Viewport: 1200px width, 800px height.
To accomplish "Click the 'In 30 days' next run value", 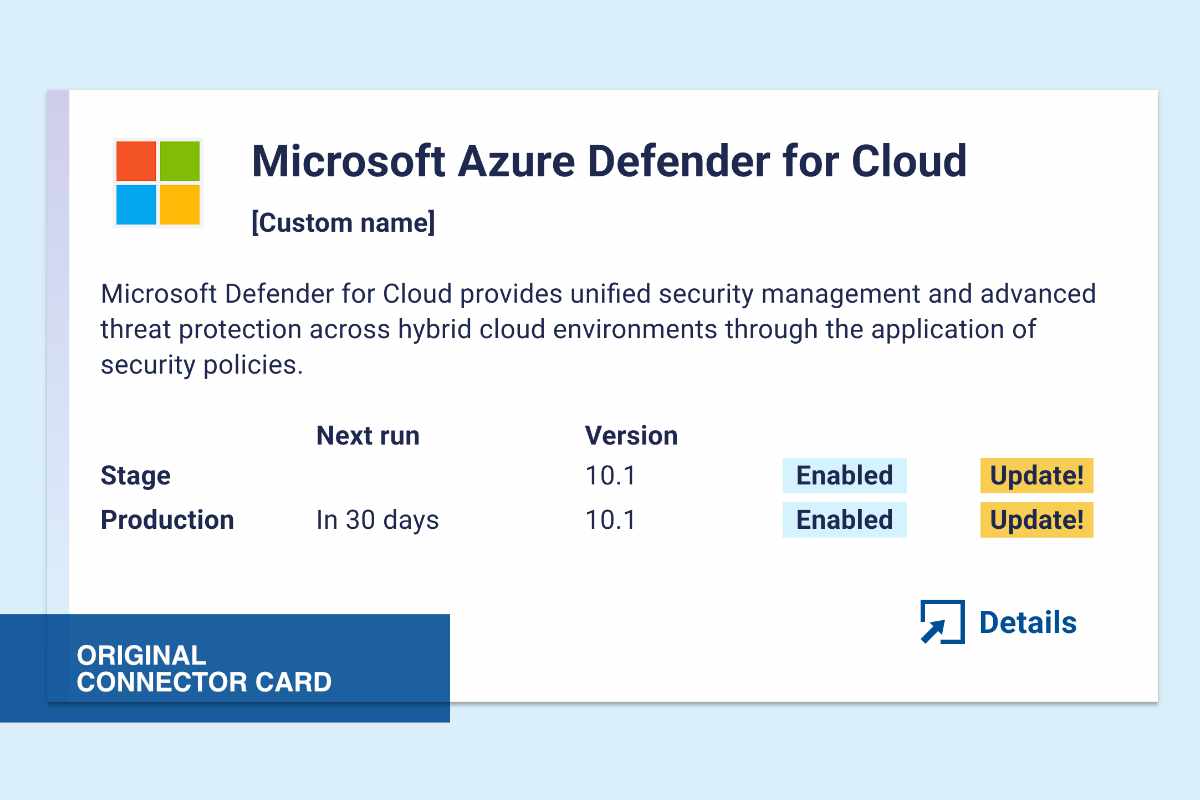I will click(377, 520).
